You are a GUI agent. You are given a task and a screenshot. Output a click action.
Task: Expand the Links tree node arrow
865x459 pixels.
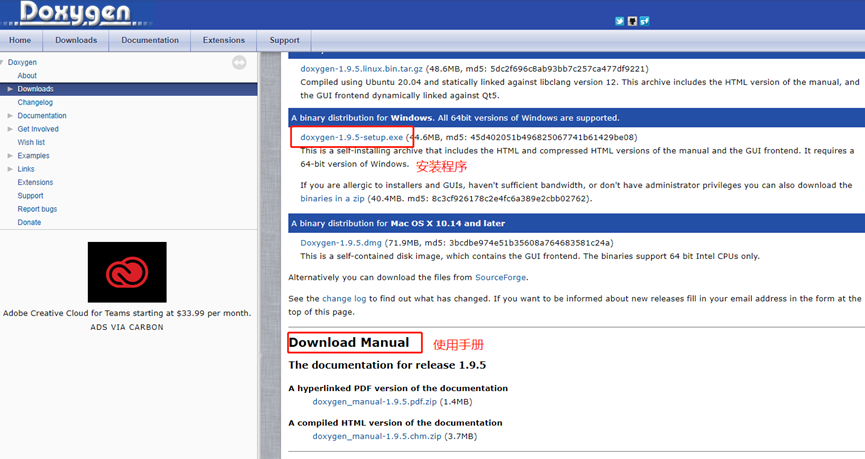pyautogui.click(x=10, y=169)
